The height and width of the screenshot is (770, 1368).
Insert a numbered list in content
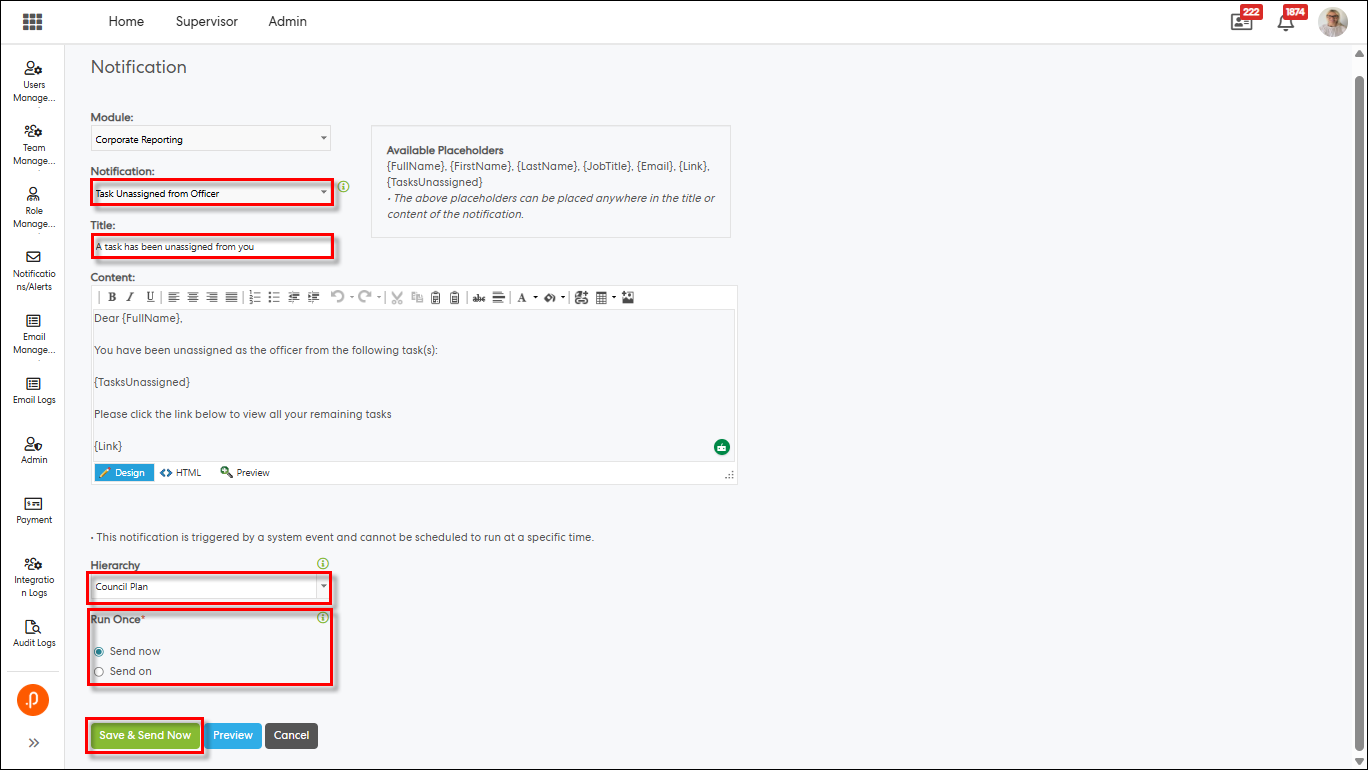[254, 297]
